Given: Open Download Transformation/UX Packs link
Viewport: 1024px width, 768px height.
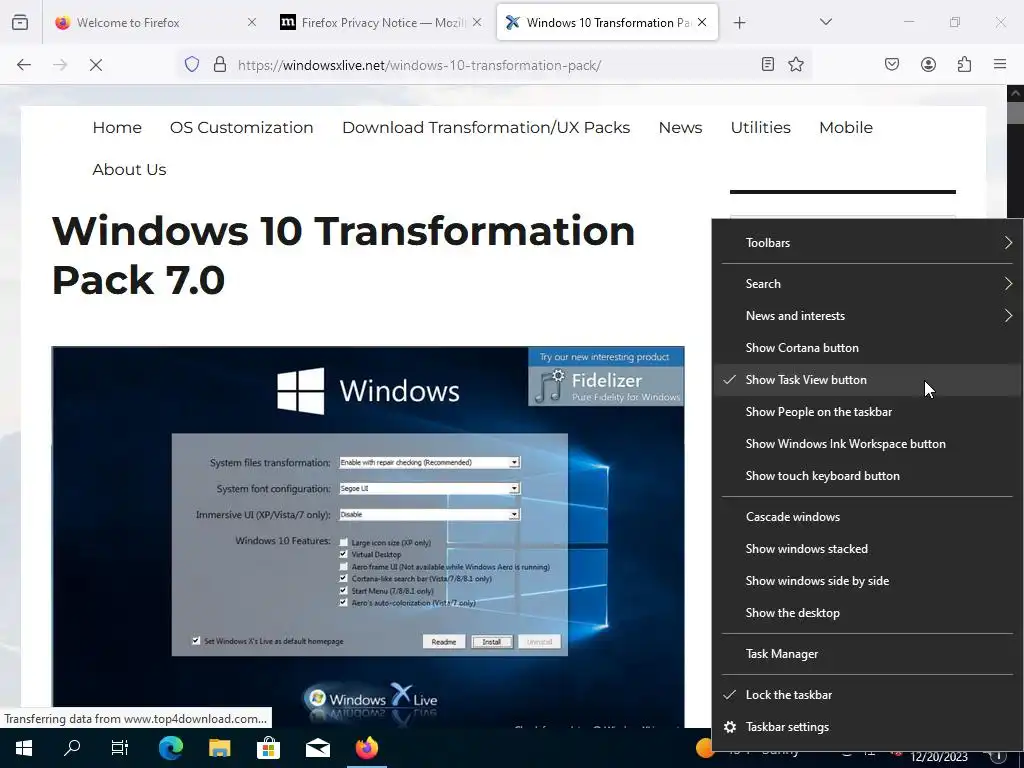Looking at the screenshot, I should point(486,127).
